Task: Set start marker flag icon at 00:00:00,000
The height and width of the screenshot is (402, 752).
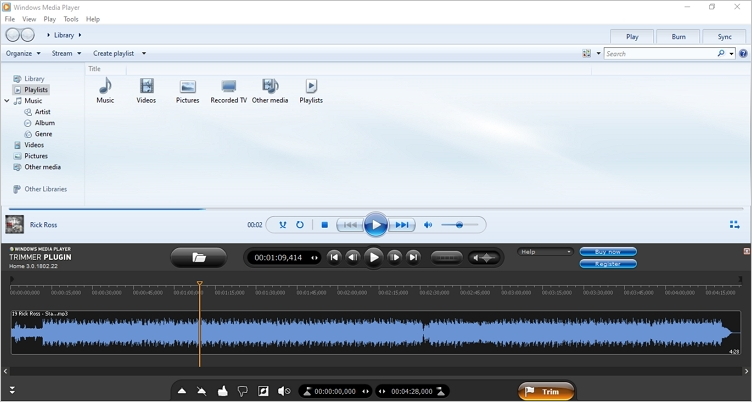Action: tap(307, 391)
